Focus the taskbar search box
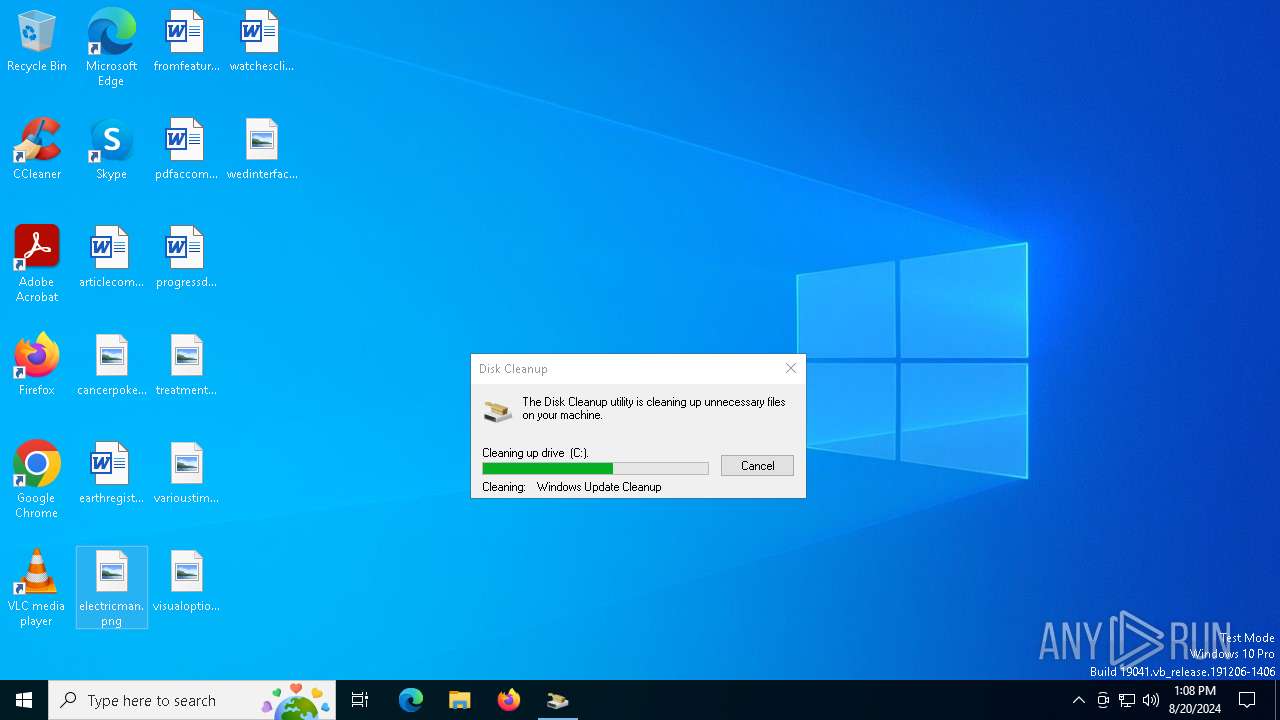 (x=192, y=700)
